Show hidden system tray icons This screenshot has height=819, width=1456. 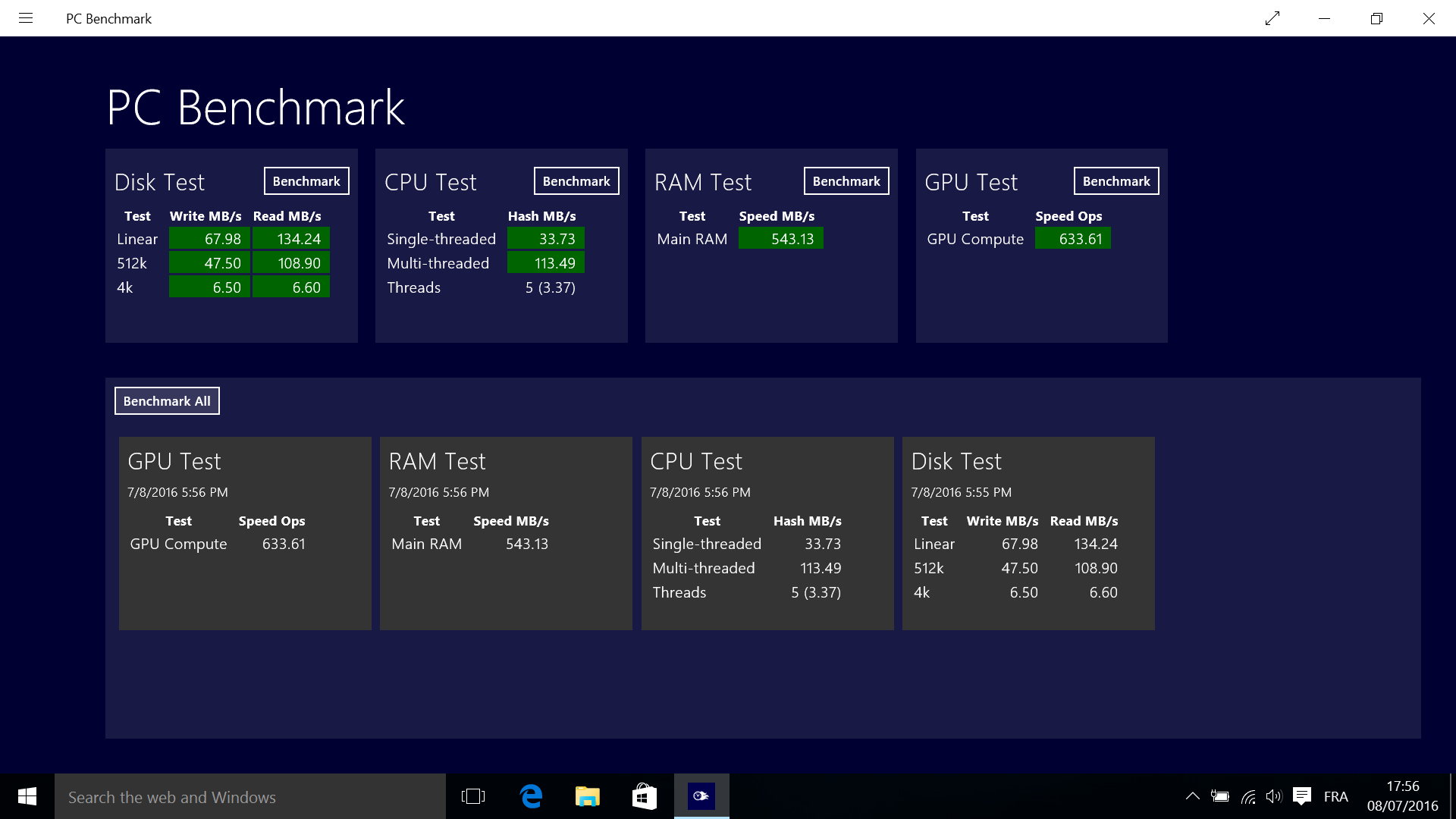[1192, 796]
